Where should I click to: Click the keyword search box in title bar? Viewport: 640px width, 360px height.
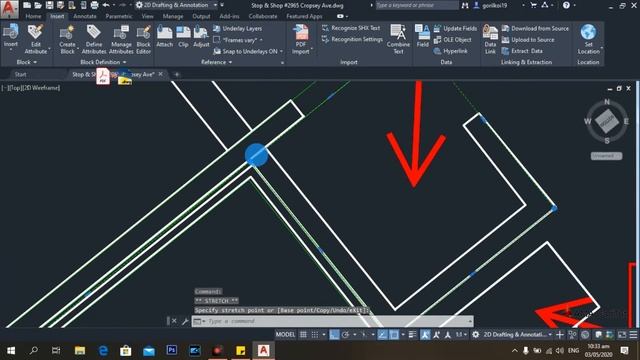[x=417, y=5]
